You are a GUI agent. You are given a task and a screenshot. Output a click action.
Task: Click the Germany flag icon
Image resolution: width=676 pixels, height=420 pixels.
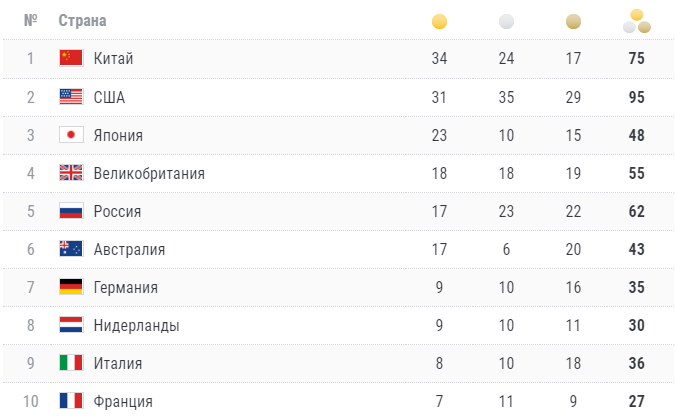(71, 287)
